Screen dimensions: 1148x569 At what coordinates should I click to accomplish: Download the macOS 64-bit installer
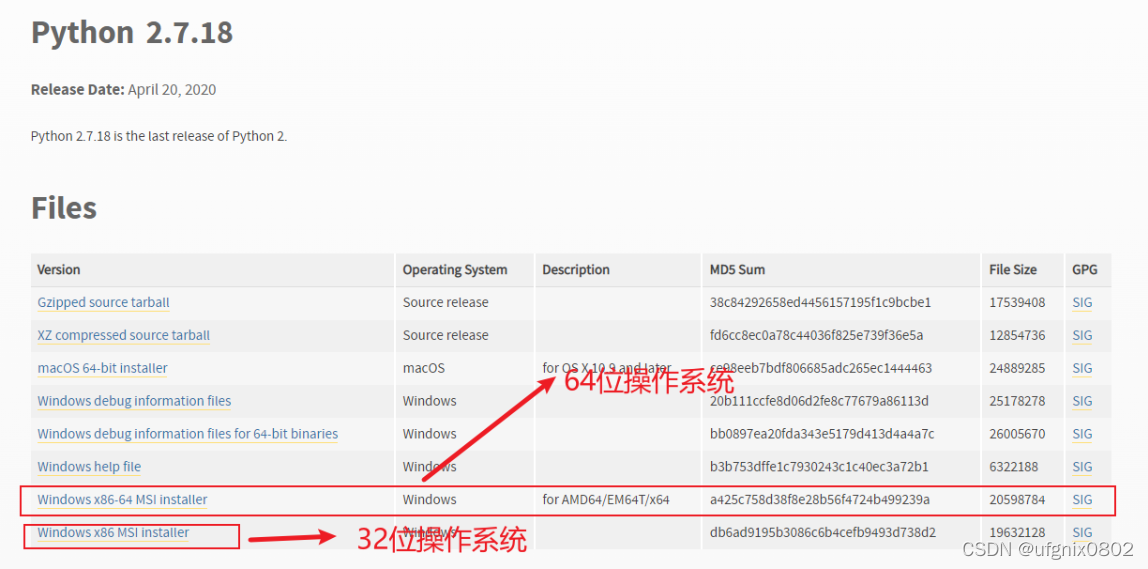(x=102, y=368)
